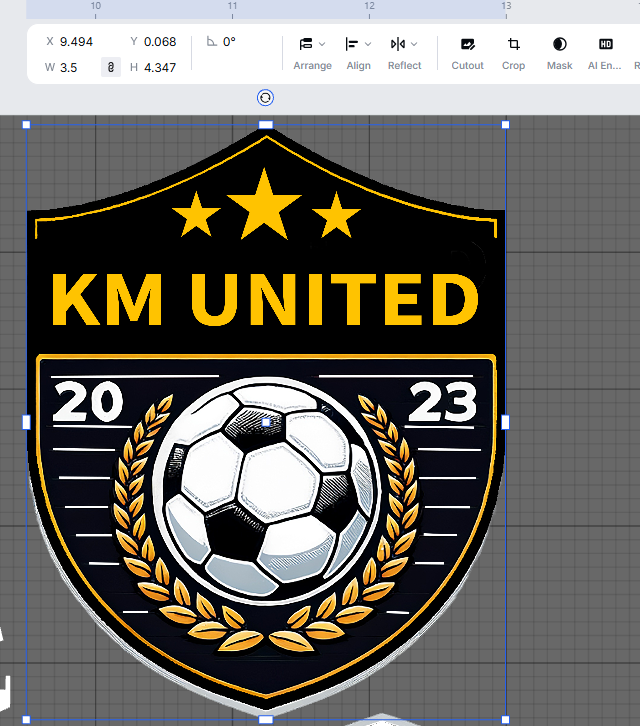The image size is (640, 726).
Task: Click the ruler mark at 10
Action: point(95,6)
